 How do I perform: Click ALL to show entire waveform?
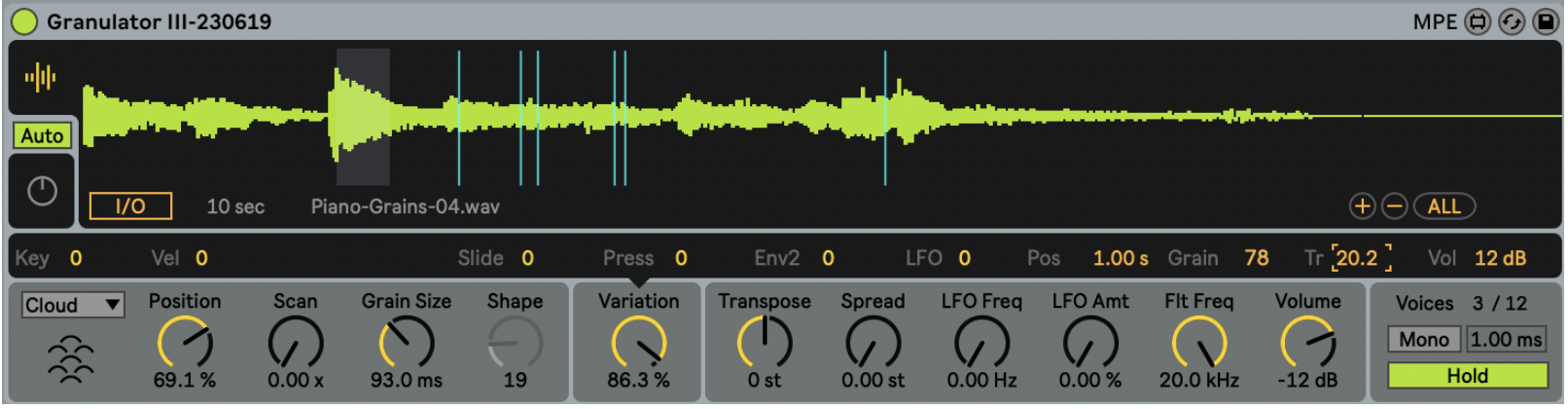[1443, 206]
